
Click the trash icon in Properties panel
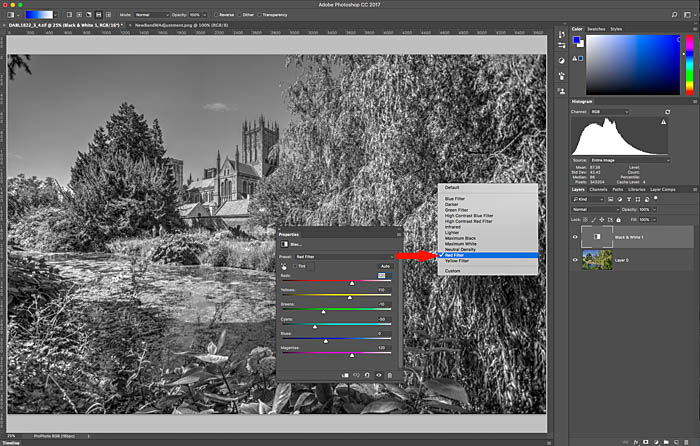coord(391,375)
